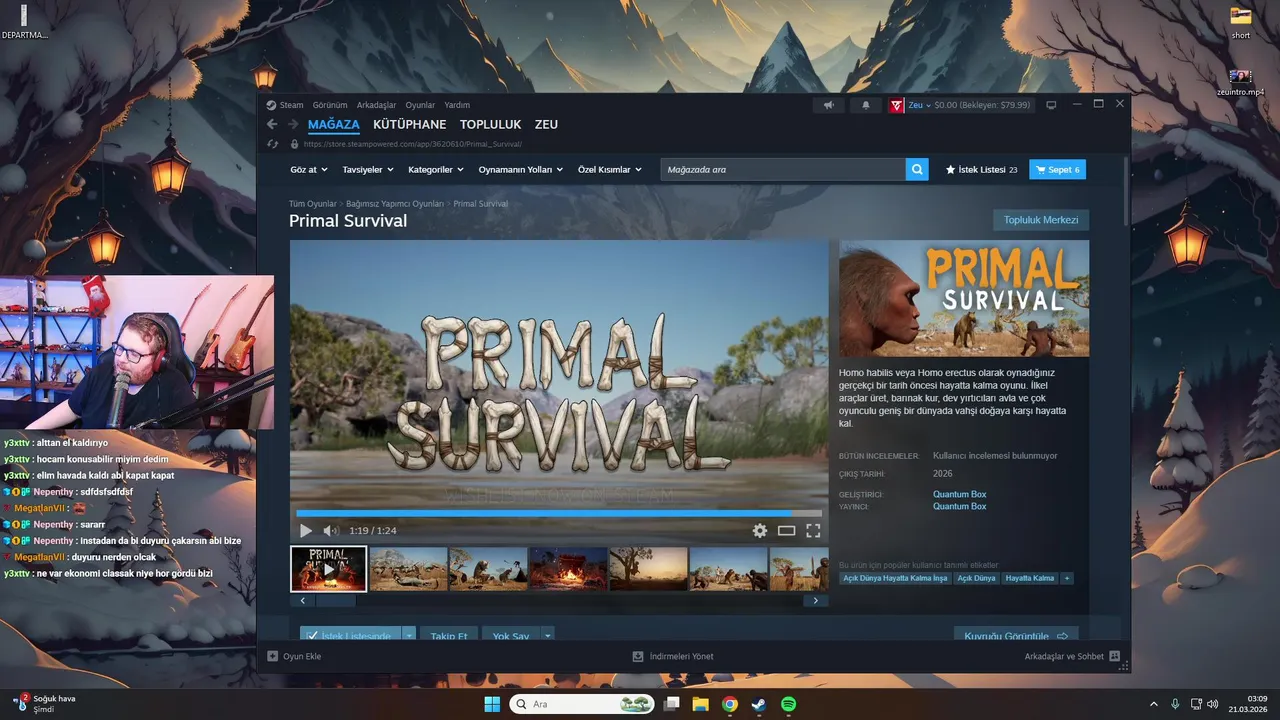
Task: Expand the Tavsiyeler menu
Action: (368, 169)
